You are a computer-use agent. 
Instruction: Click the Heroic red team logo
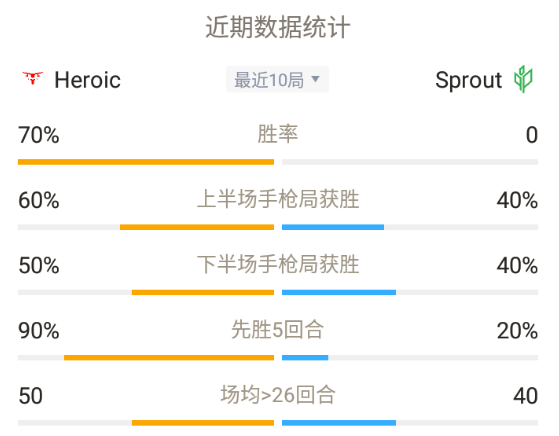coord(32,78)
